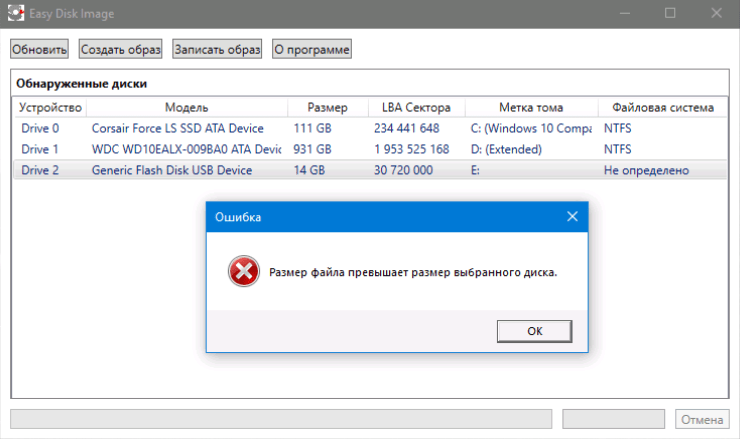Click the D: (Extended) volume label

click(x=506, y=149)
